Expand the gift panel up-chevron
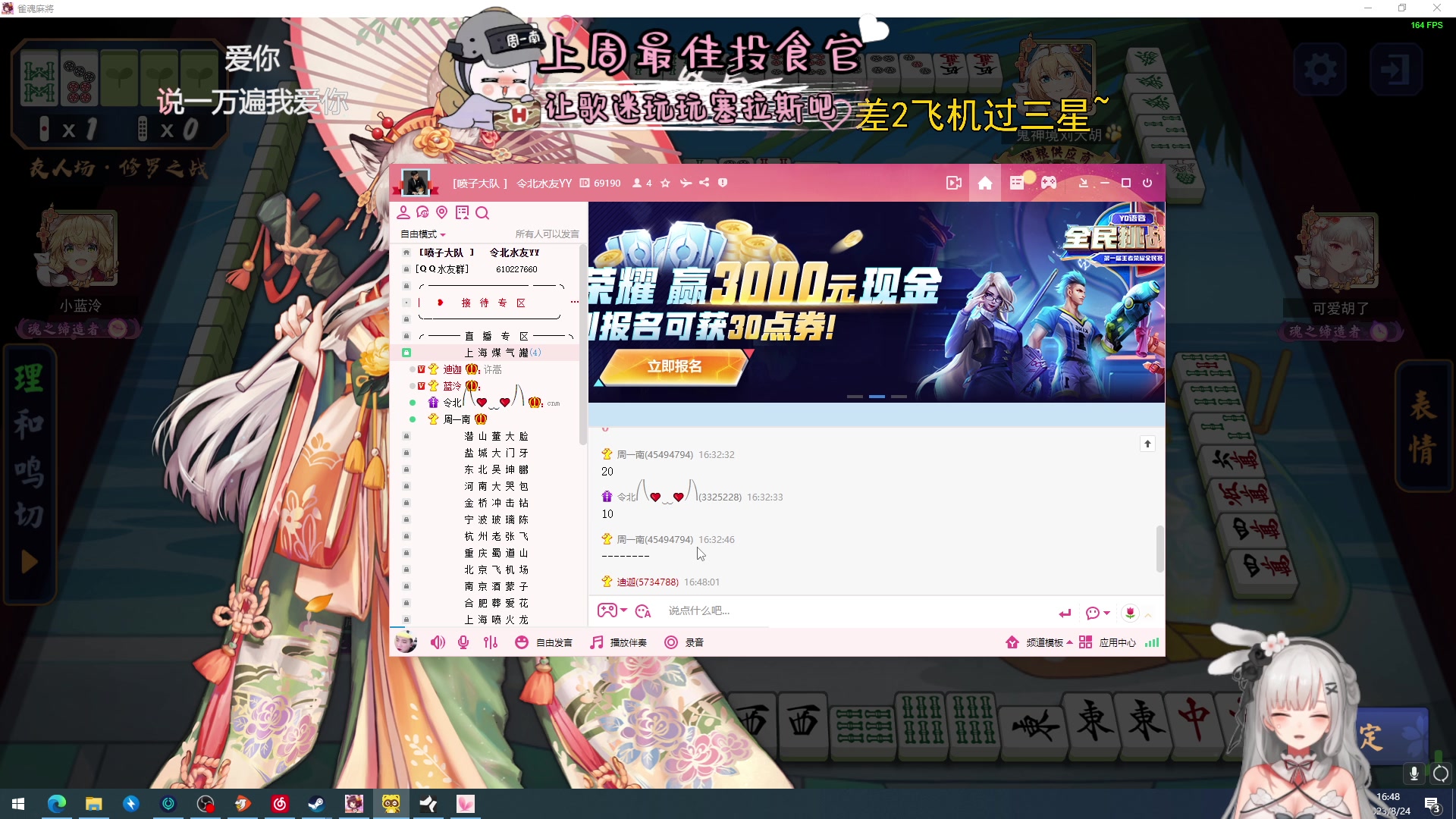This screenshot has height=819, width=1456. (x=1148, y=614)
